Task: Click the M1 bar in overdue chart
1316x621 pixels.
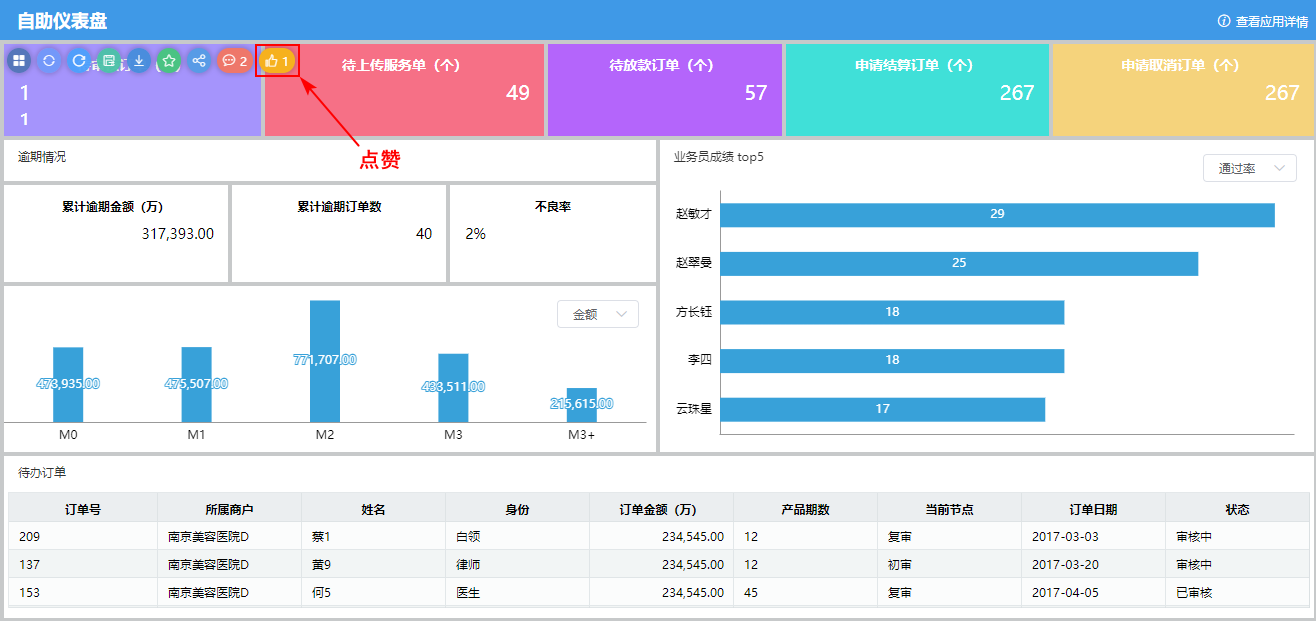Action: (x=196, y=384)
